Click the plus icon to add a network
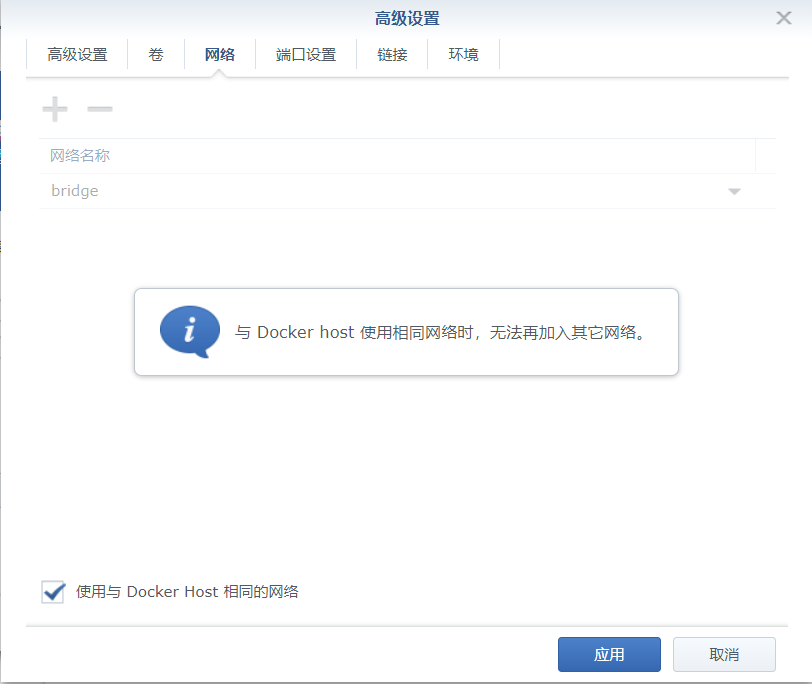812x684 pixels. (x=55, y=109)
